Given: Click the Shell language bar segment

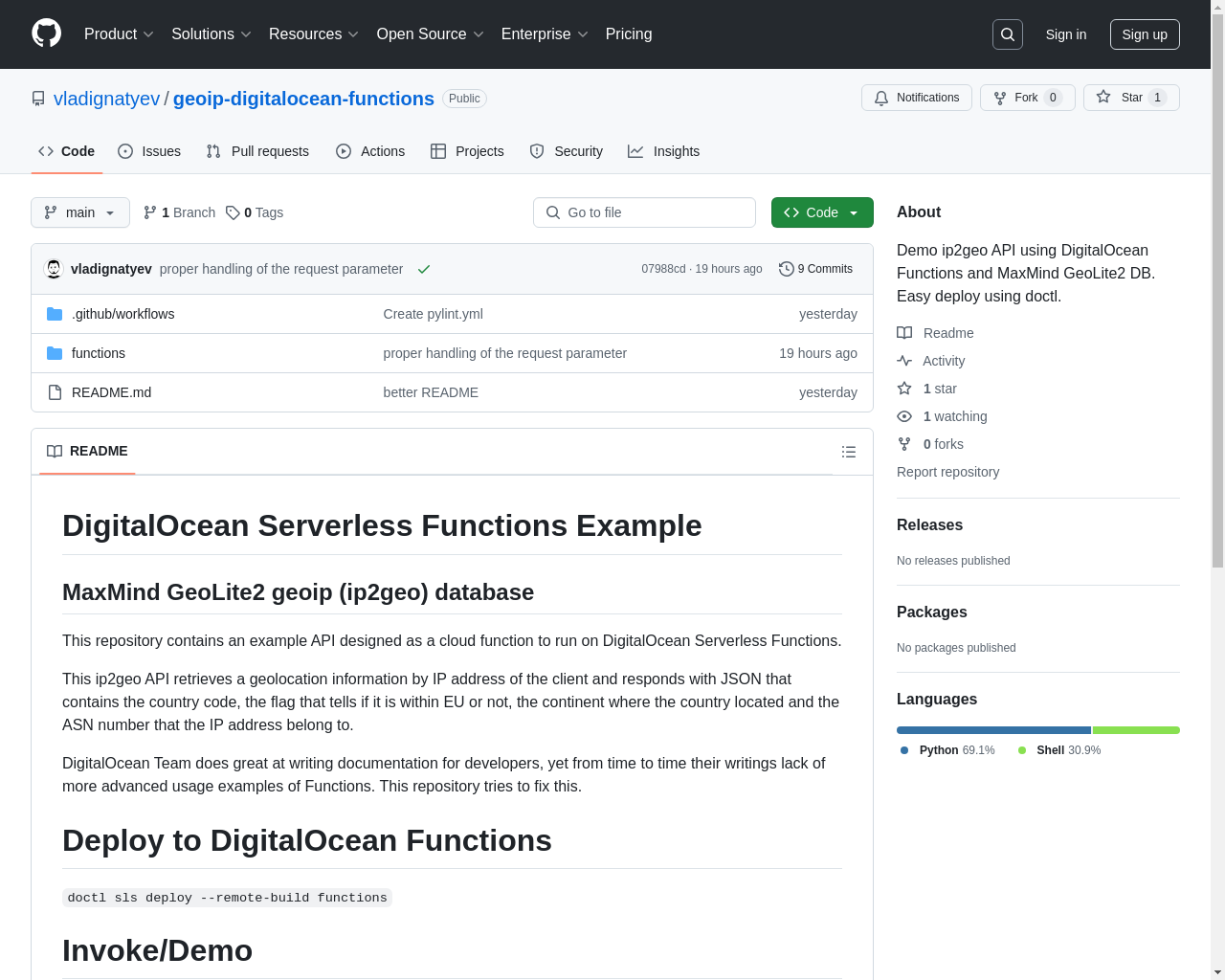Looking at the screenshot, I should click(x=1136, y=730).
